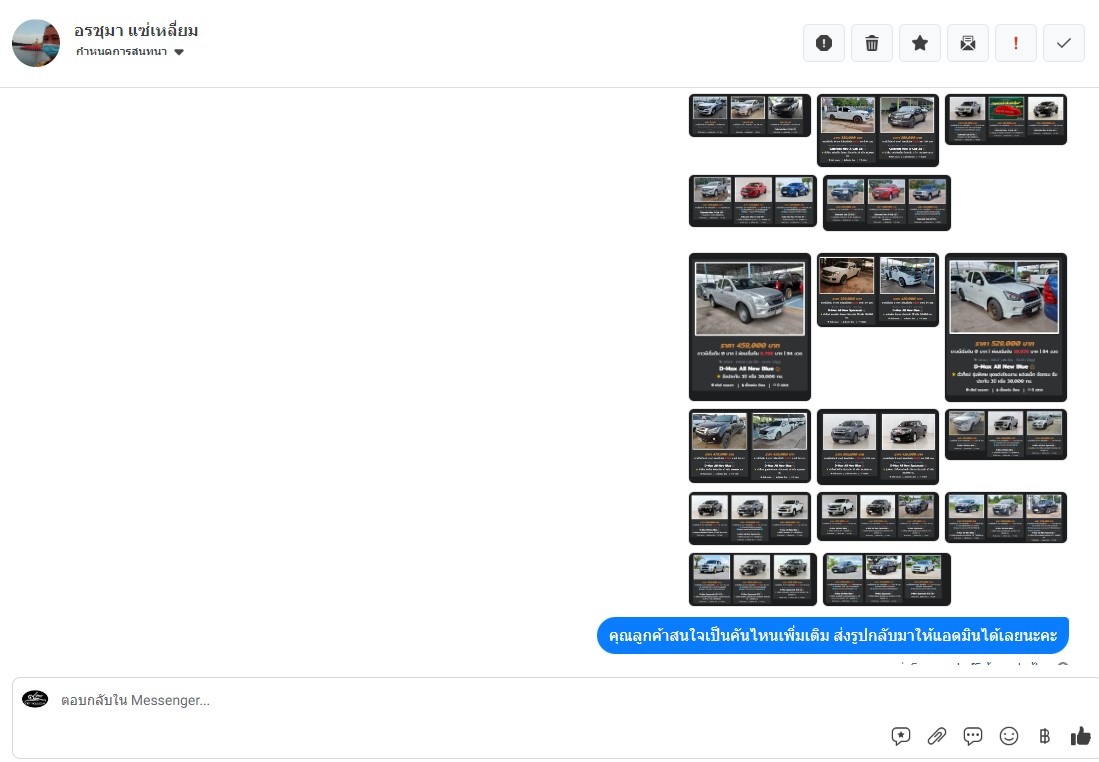This screenshot has width=1099, height=762.
Task: Delete the conversation using trash icon
Action: [872, 43]
